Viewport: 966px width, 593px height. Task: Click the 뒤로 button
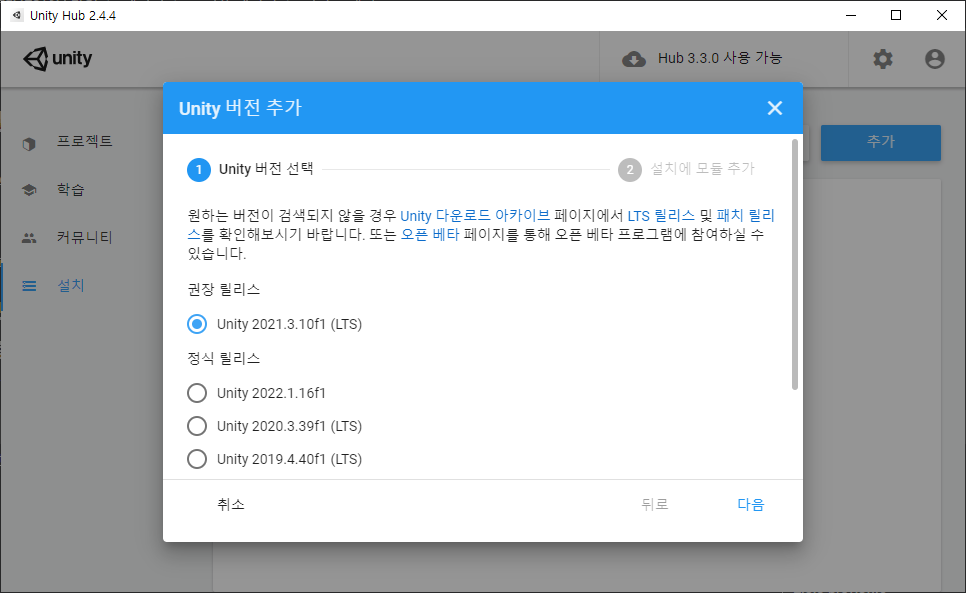tap(654, 504)
